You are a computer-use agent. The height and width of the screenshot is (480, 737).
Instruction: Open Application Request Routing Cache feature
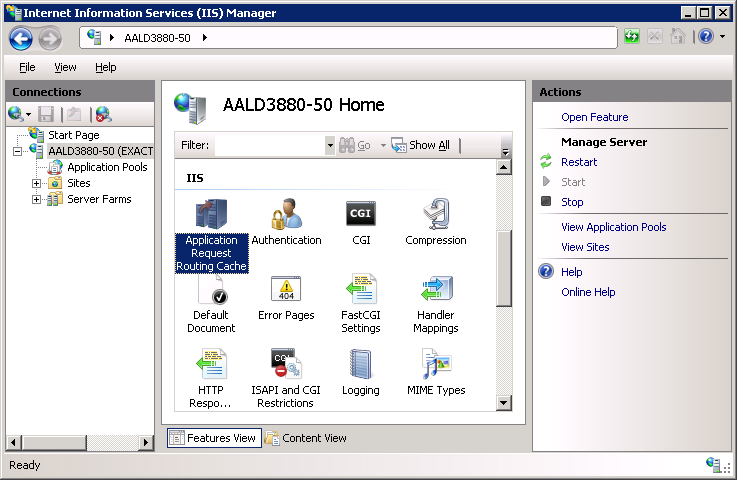pos(212,235)
